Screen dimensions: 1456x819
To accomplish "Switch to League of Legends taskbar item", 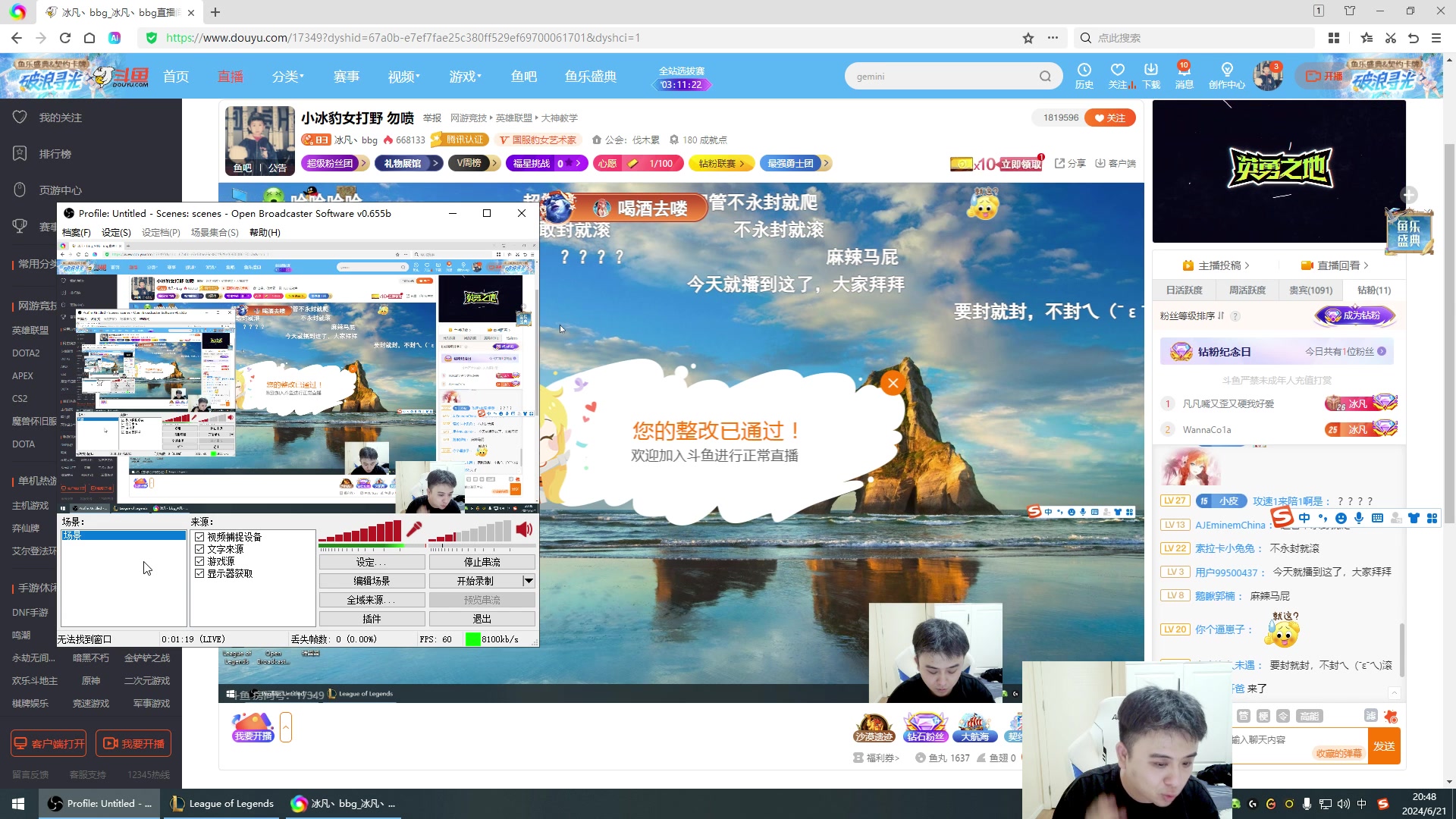I will (222, 804).
